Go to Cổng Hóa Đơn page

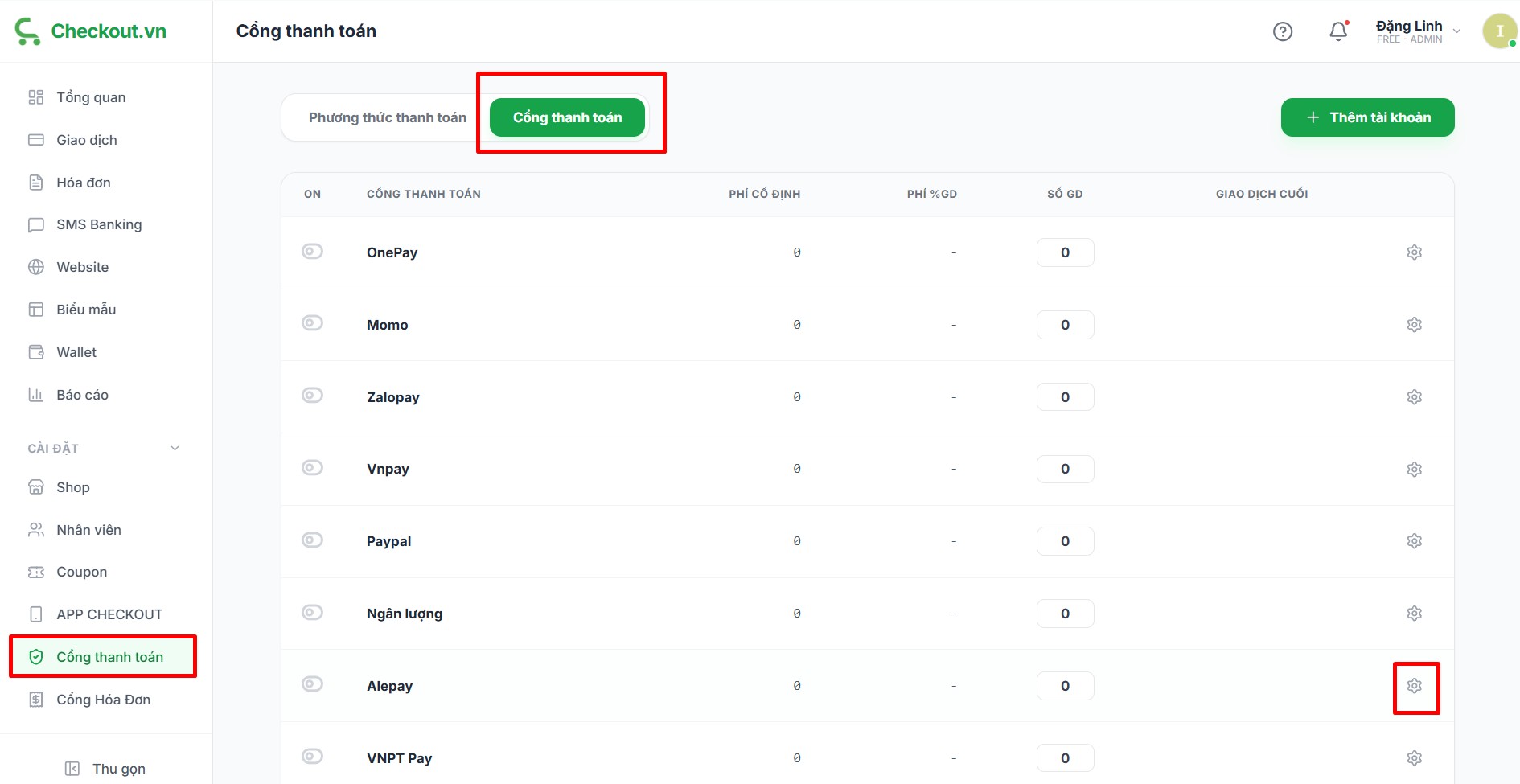103,700
